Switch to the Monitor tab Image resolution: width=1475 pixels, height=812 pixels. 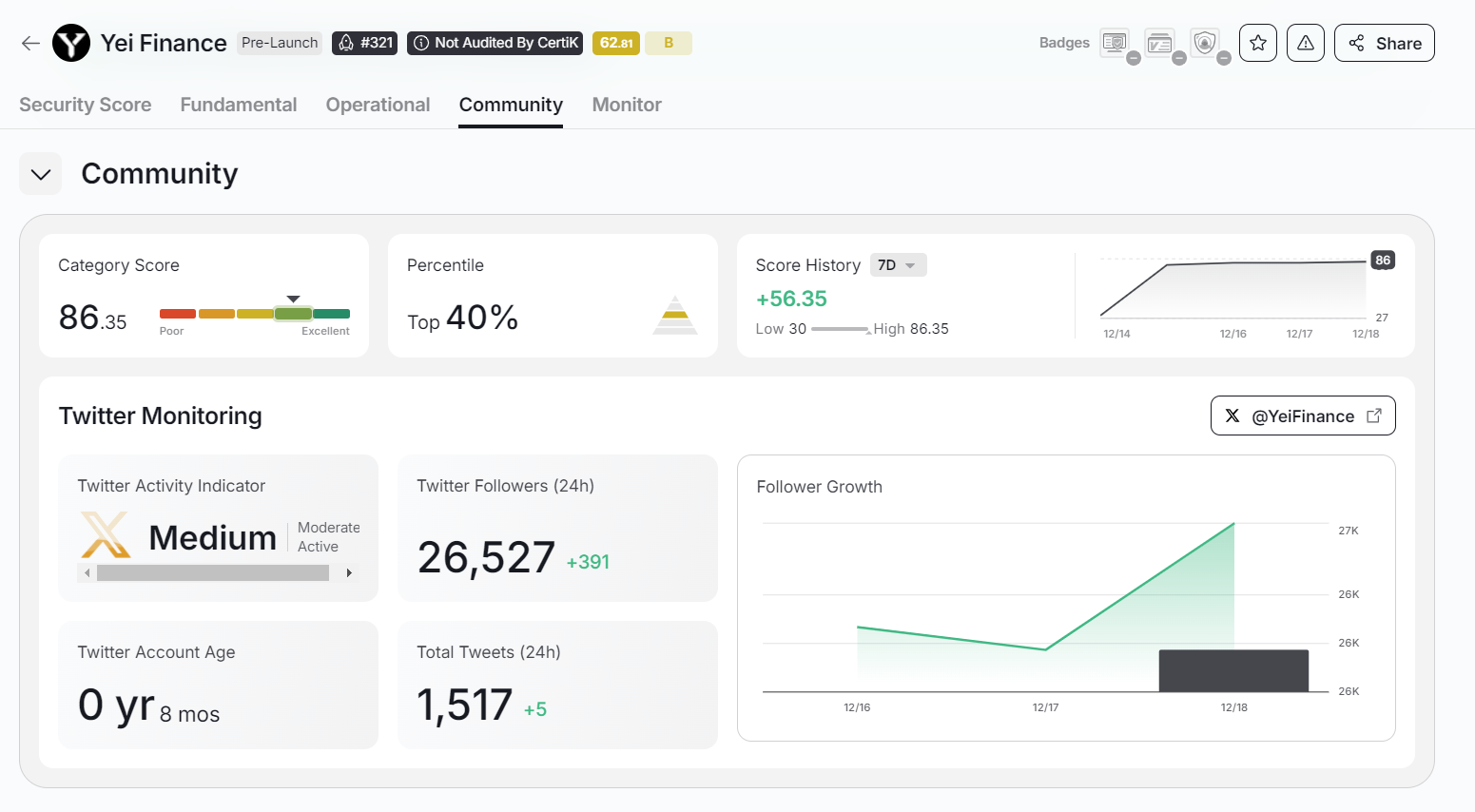(627, 105)
